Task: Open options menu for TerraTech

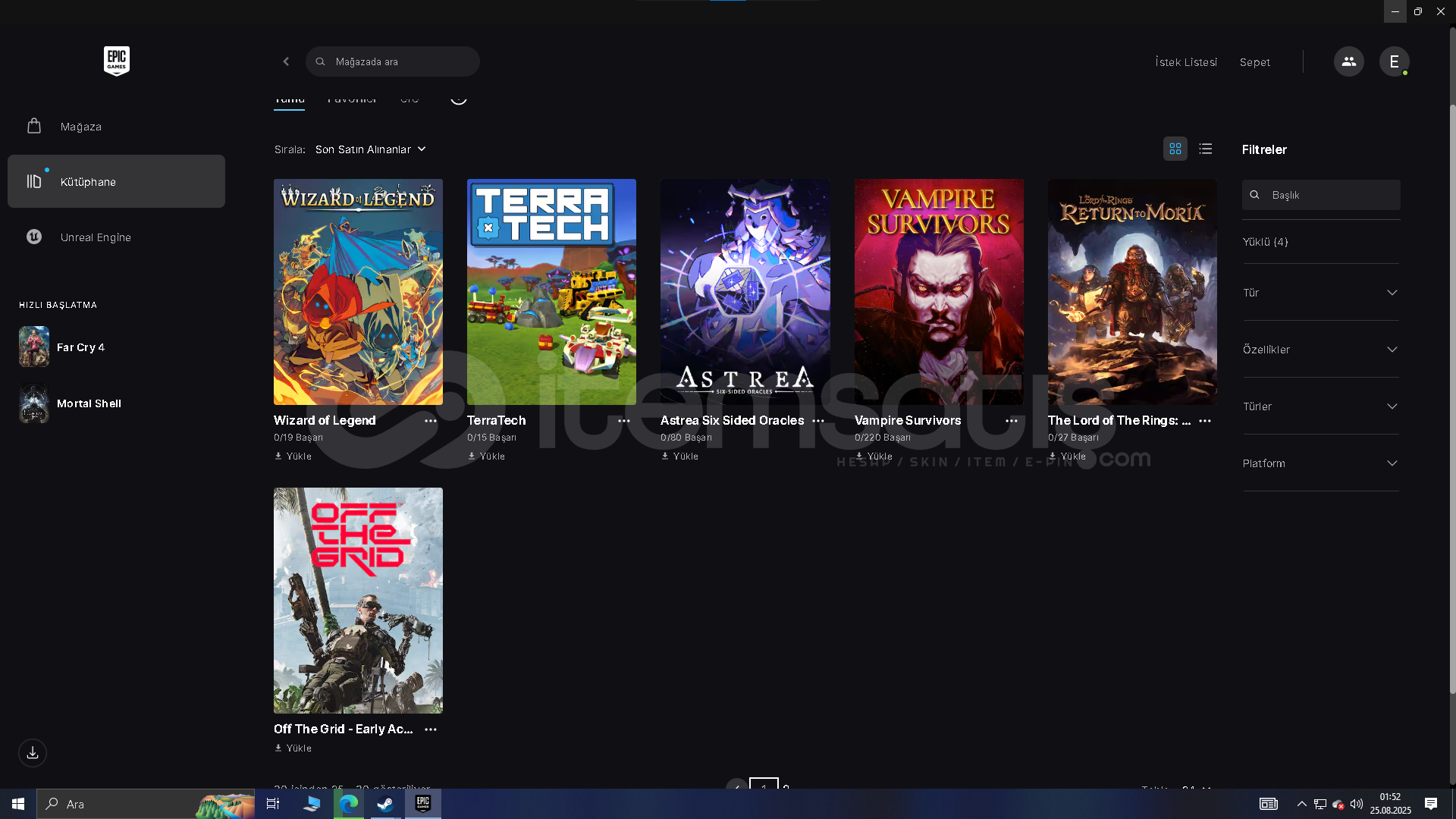Action: [x=624, y=421]
